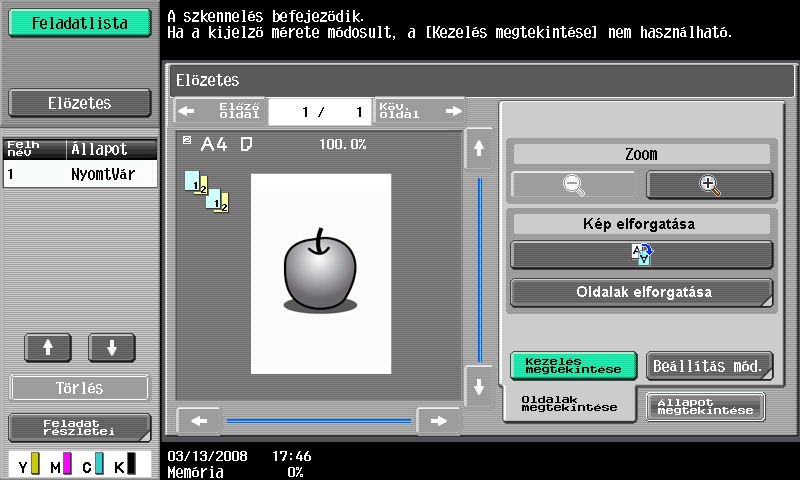Check yellow Y toner level indicator
This screenshot has width=800, height=480.
pyautogui.click(x=29, y=464)
